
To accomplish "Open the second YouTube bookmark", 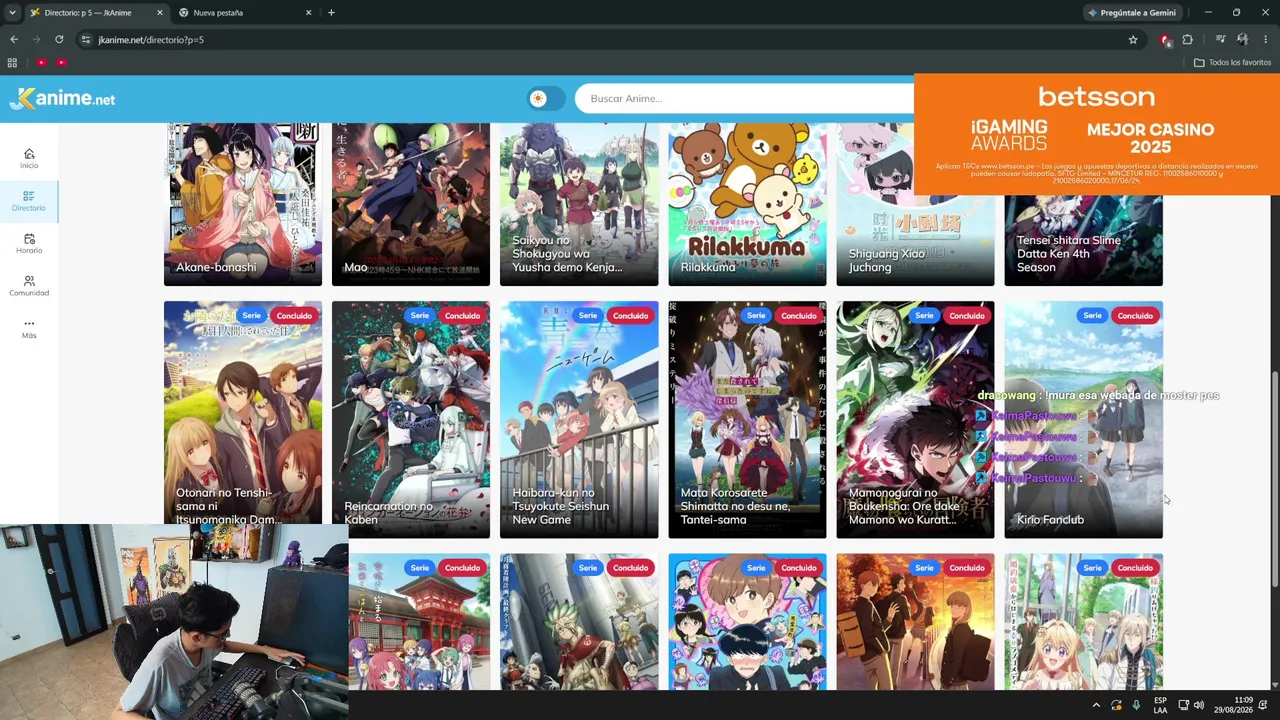I will click(x=61, y=62).
